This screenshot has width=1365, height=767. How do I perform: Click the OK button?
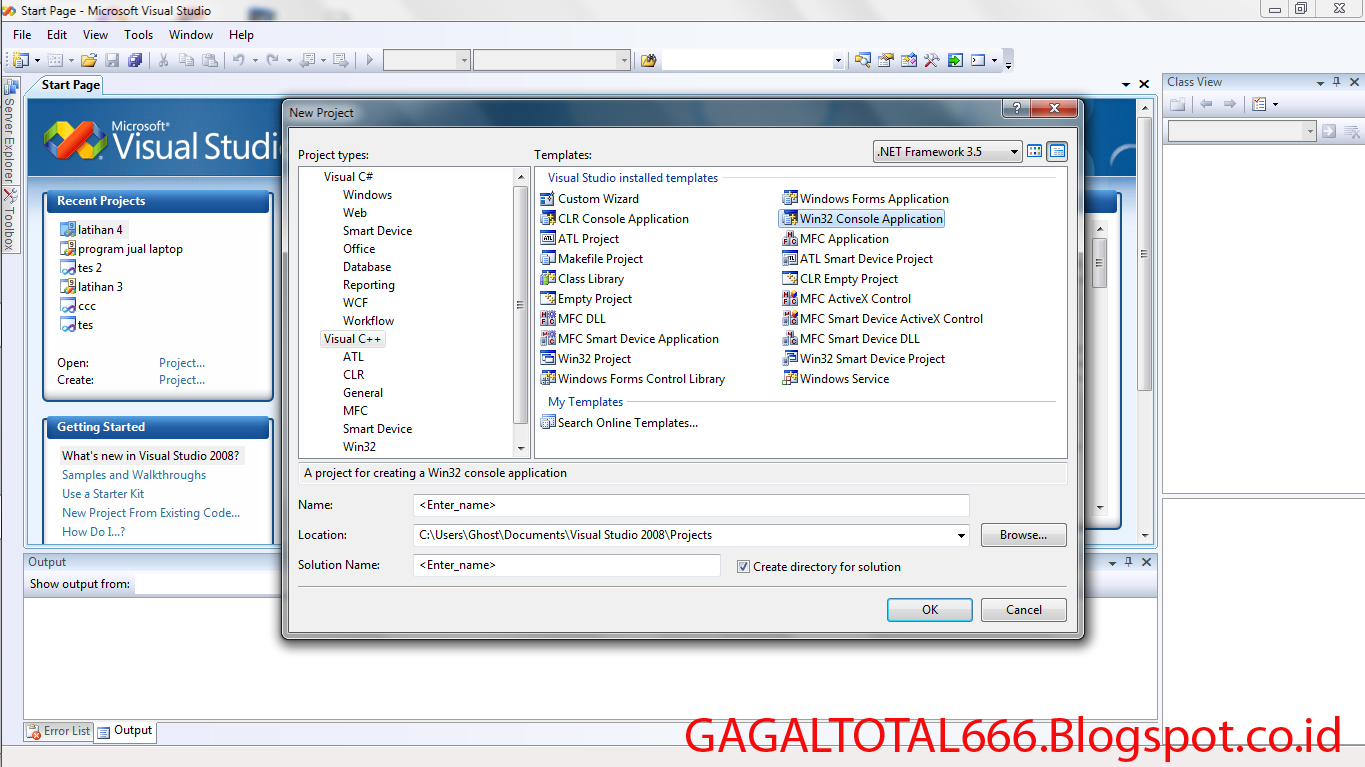930,610
